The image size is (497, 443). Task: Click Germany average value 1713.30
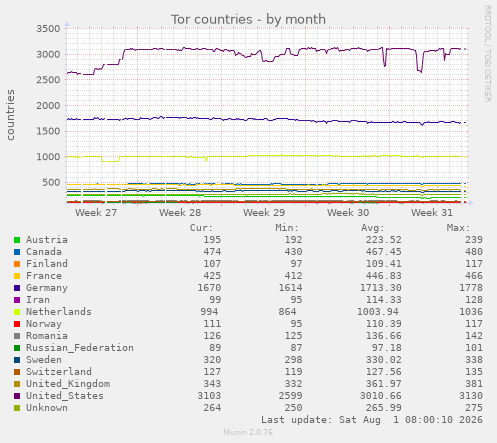point(381,288)
